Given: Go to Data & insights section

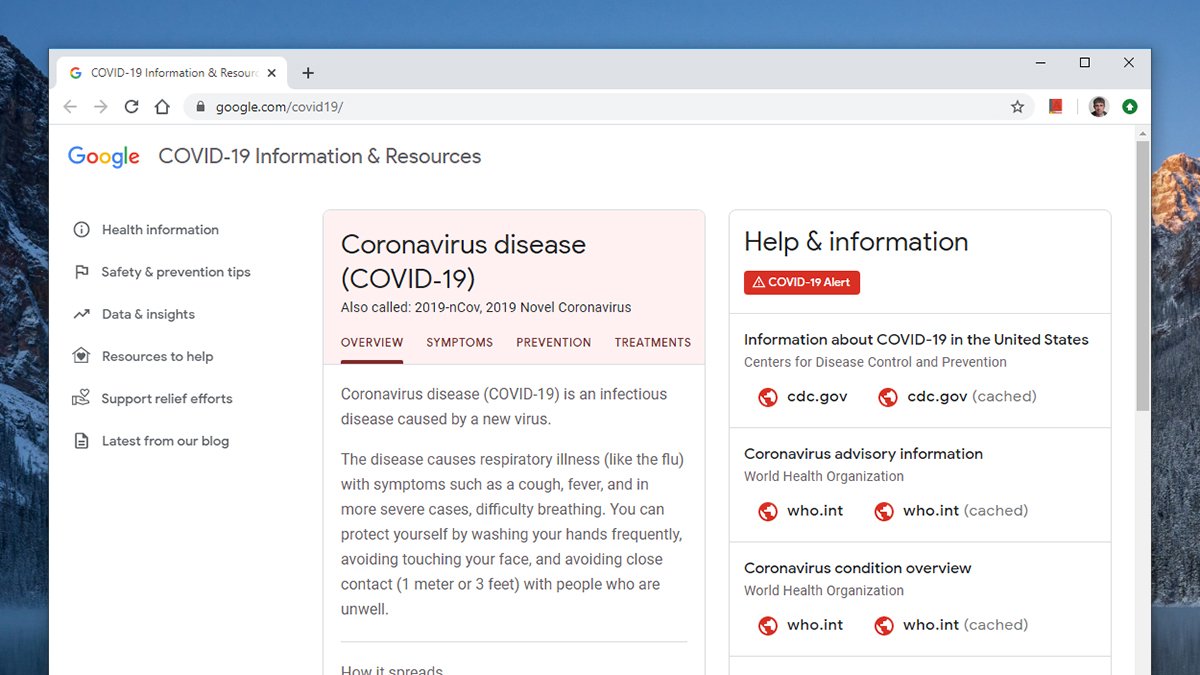Looking at the screenshot, I should (148, 314).
